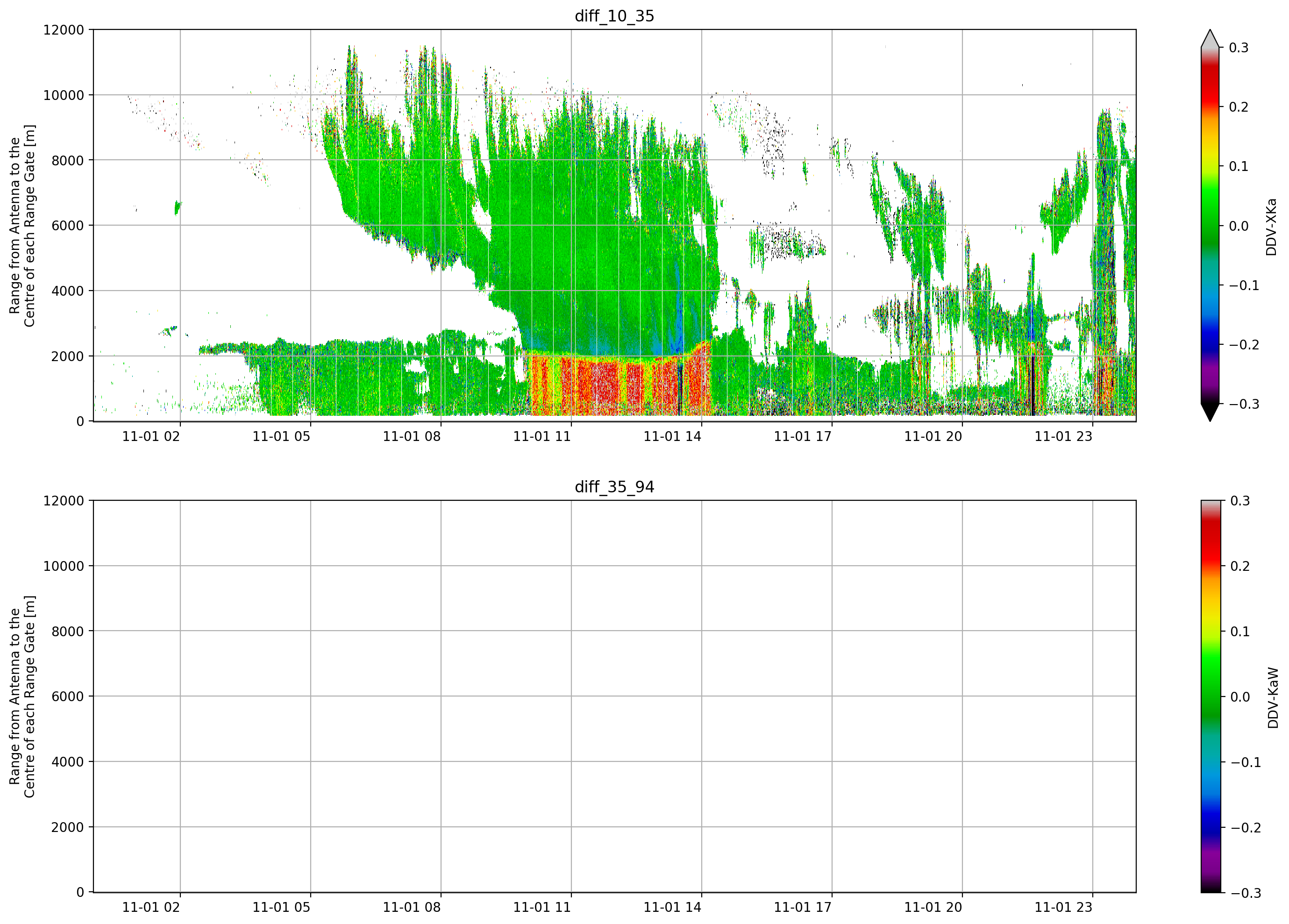1289x924 pixels.
Task: Select the "−0.1" tick on DDV-KaW colorbar
Action: [1246, 763]
